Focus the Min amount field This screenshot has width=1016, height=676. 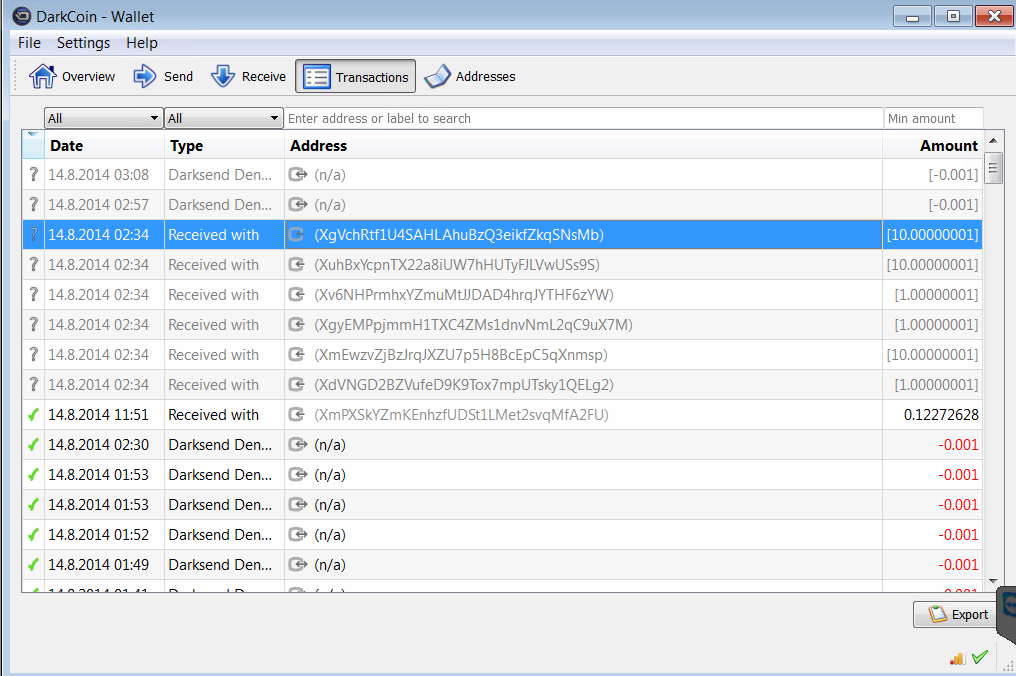click(x=933, y=118)
